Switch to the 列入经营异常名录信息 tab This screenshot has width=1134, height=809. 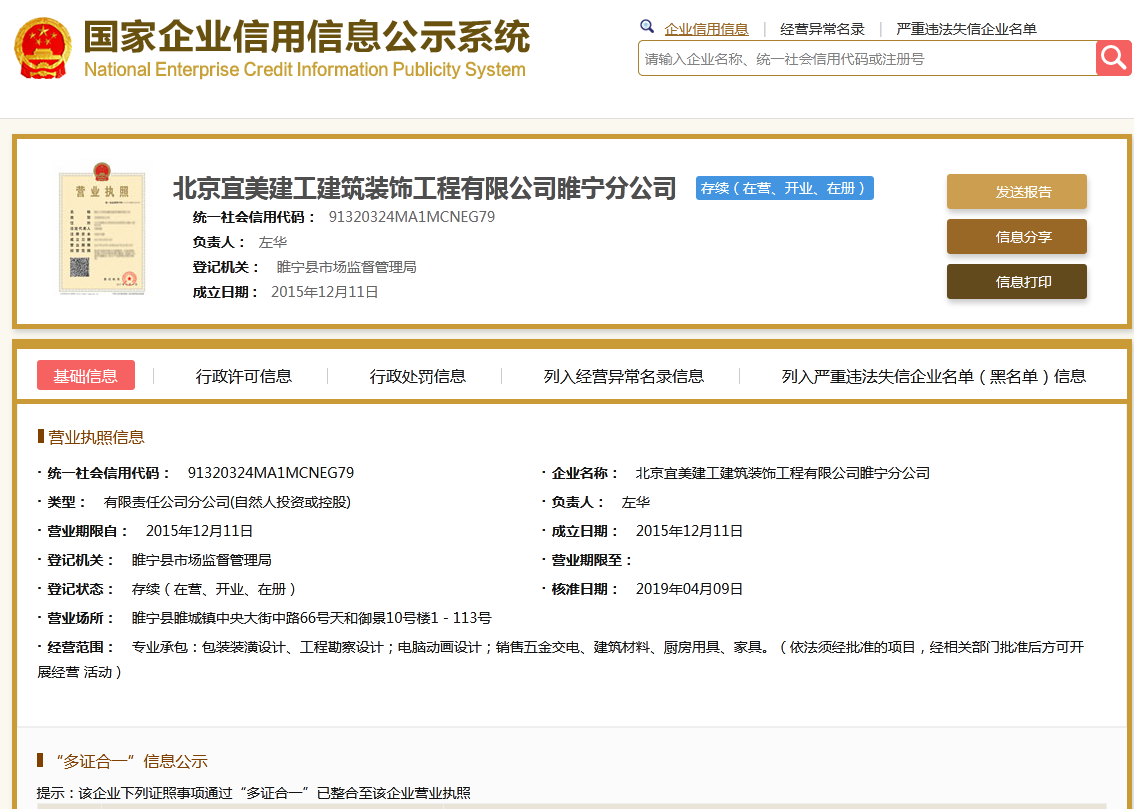(623, 376)
